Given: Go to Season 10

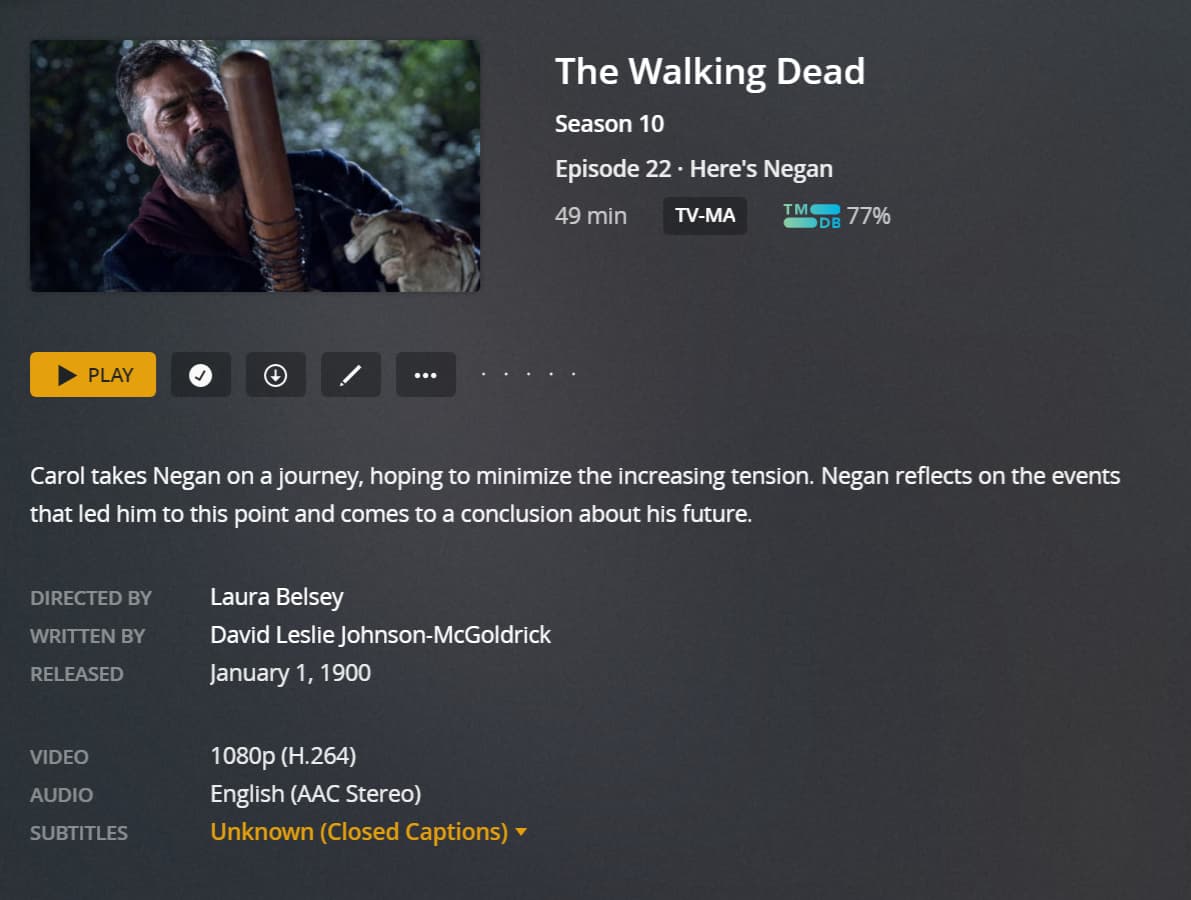Looking at the screenshot, I should (x=609, y=124).
